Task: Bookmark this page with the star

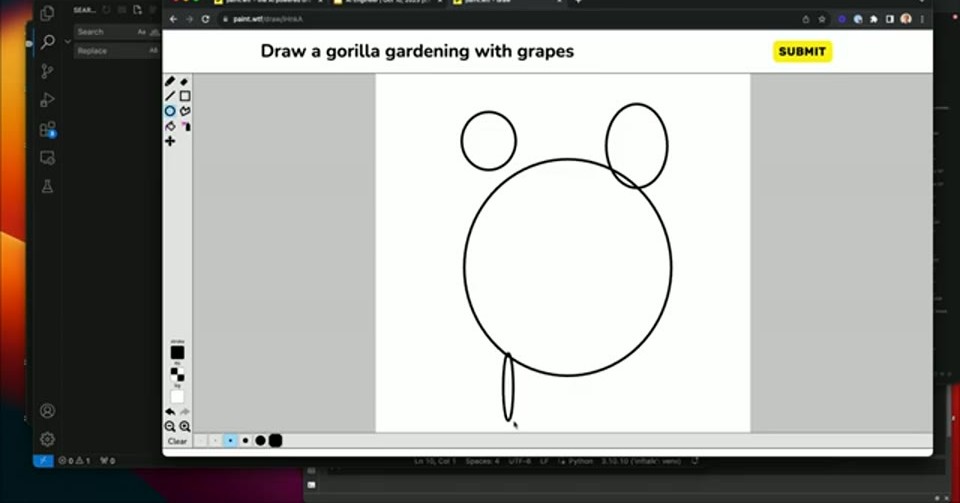Action: [822, 19]
